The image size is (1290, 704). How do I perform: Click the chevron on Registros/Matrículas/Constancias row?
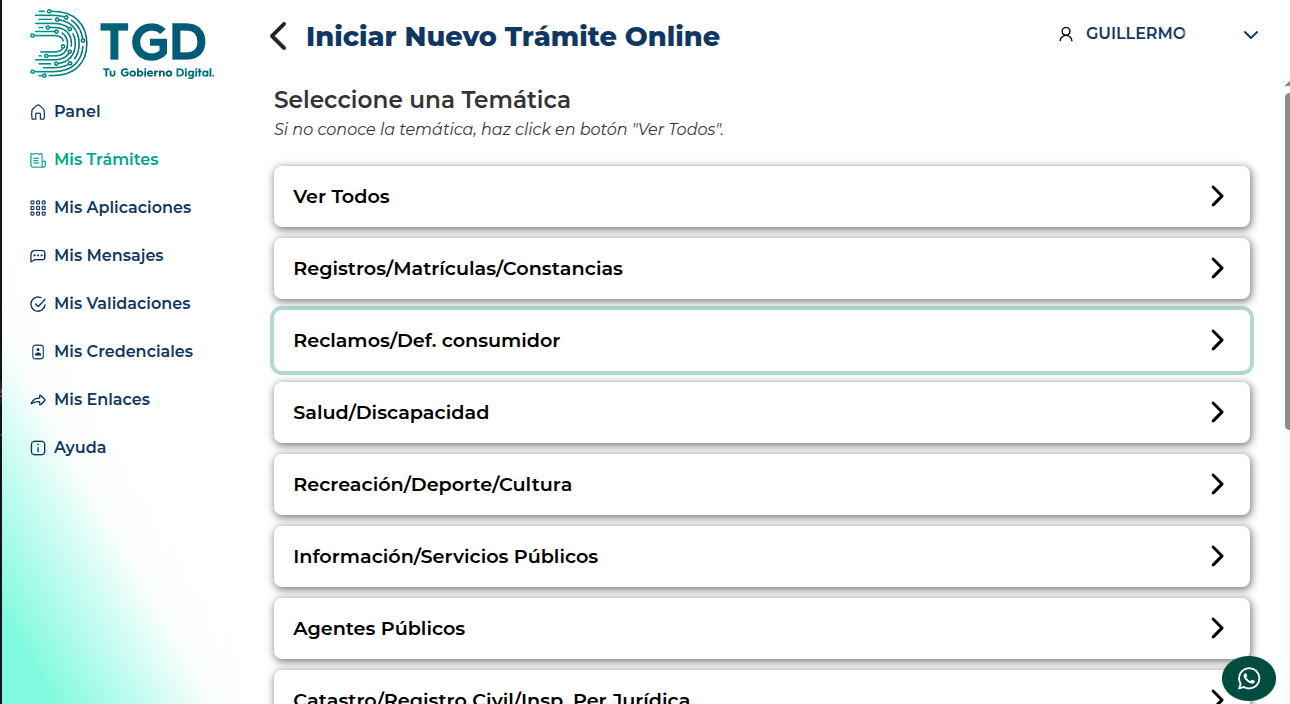click(x=1217, y=268)
